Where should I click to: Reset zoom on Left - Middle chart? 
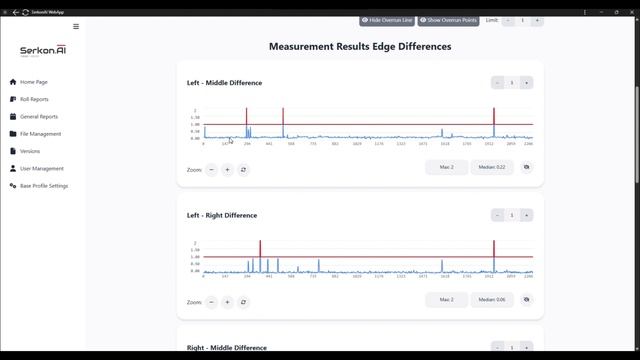[243, 170]
